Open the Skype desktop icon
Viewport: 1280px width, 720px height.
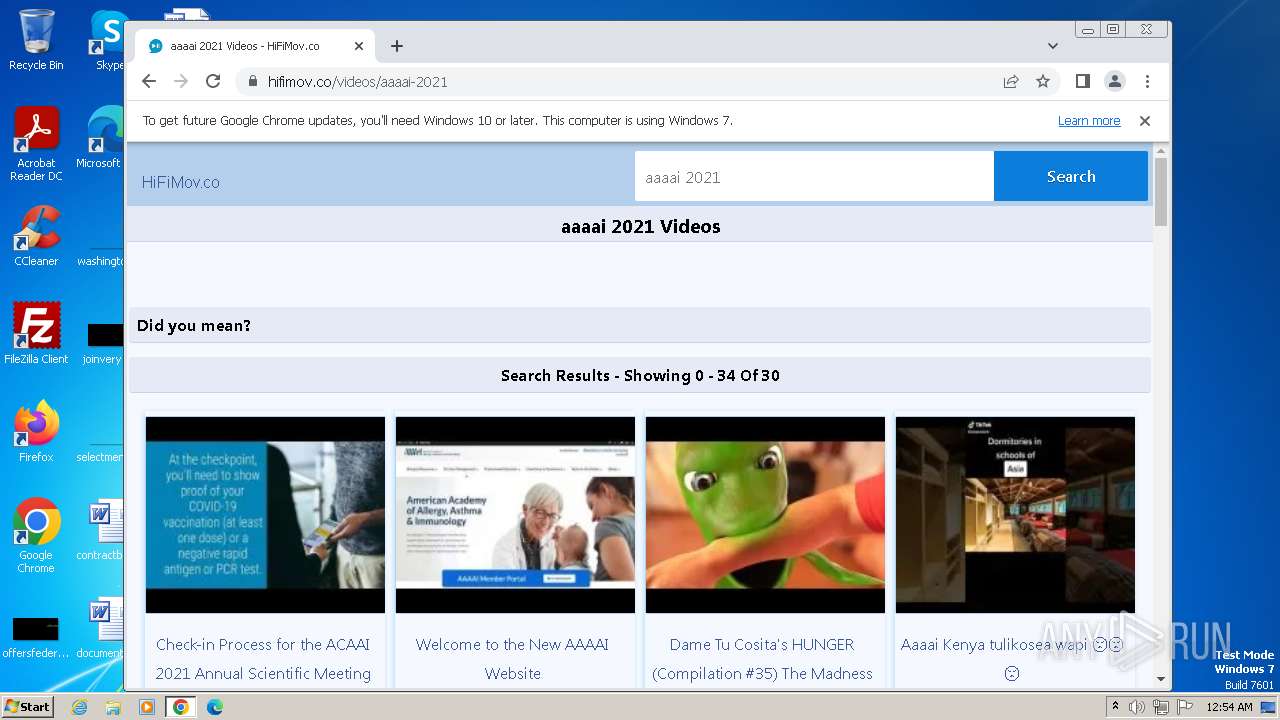pos(109,40)
